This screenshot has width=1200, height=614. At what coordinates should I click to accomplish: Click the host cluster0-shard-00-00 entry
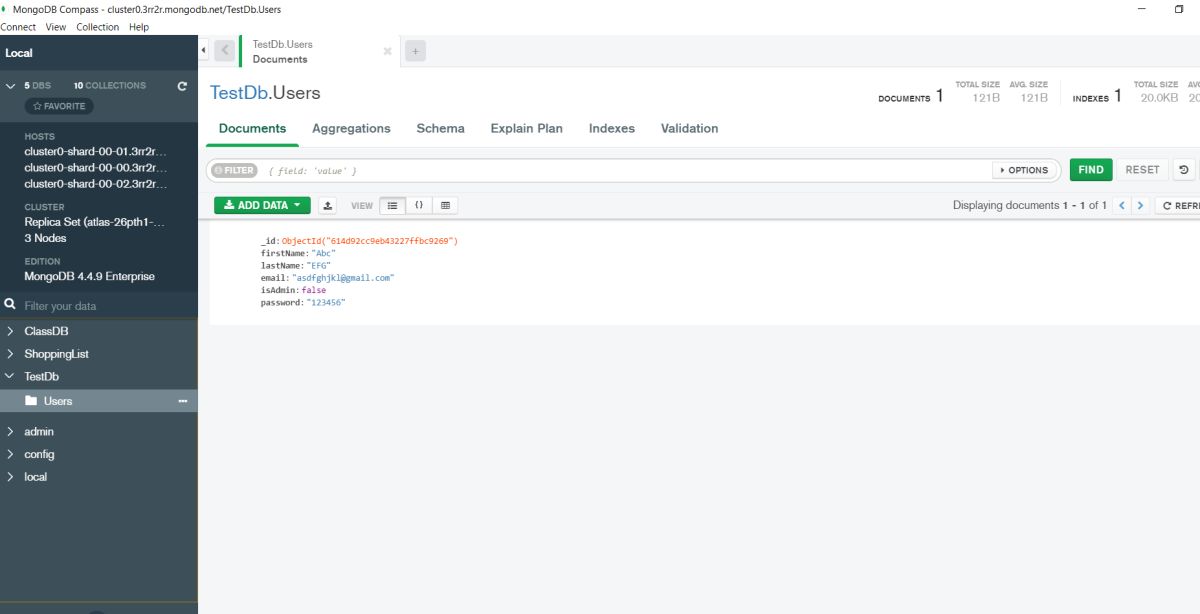pyautogui.click(x=96, y=168)
